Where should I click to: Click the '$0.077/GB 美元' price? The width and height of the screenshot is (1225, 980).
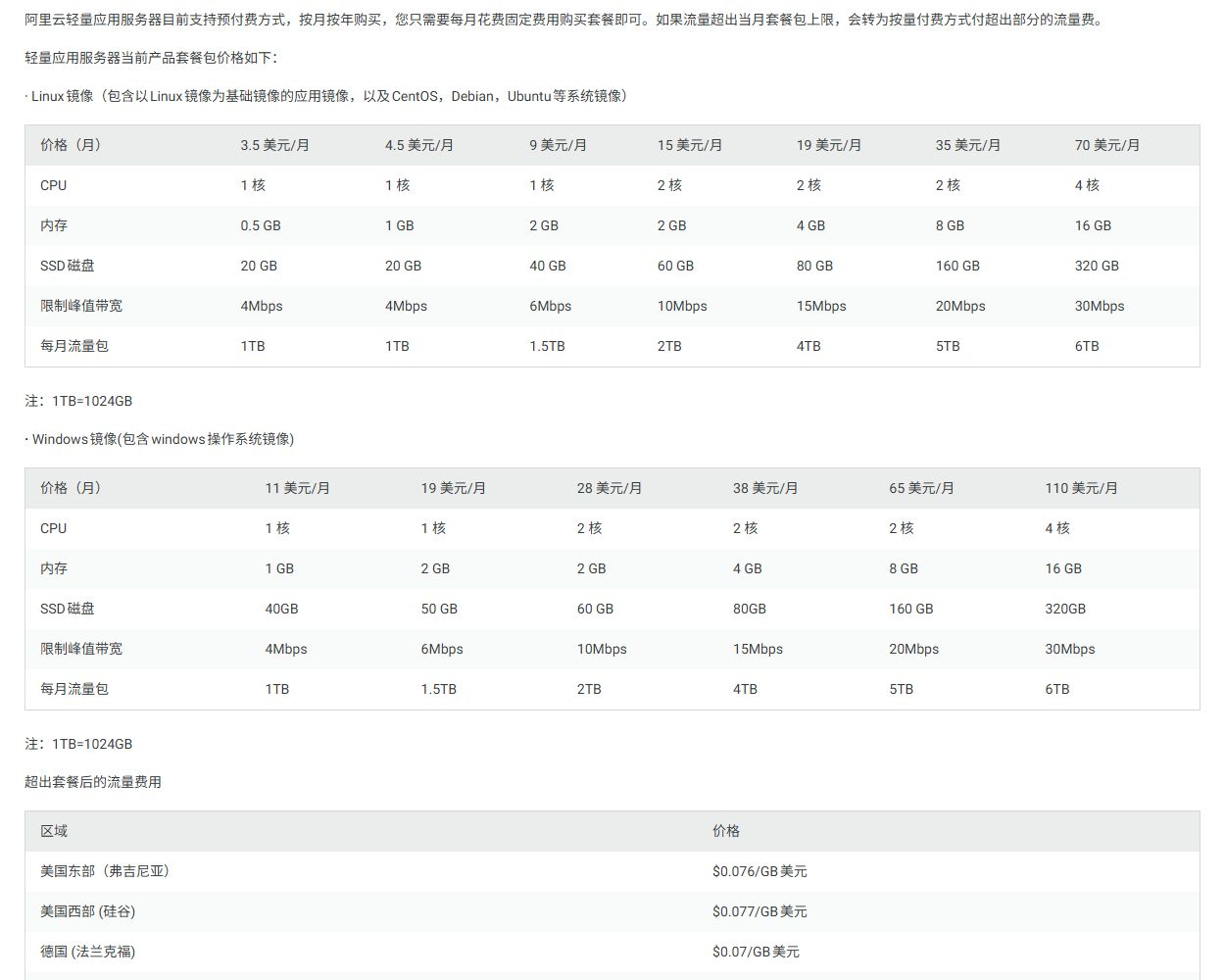pyautogui.click(x=759, y=911)
